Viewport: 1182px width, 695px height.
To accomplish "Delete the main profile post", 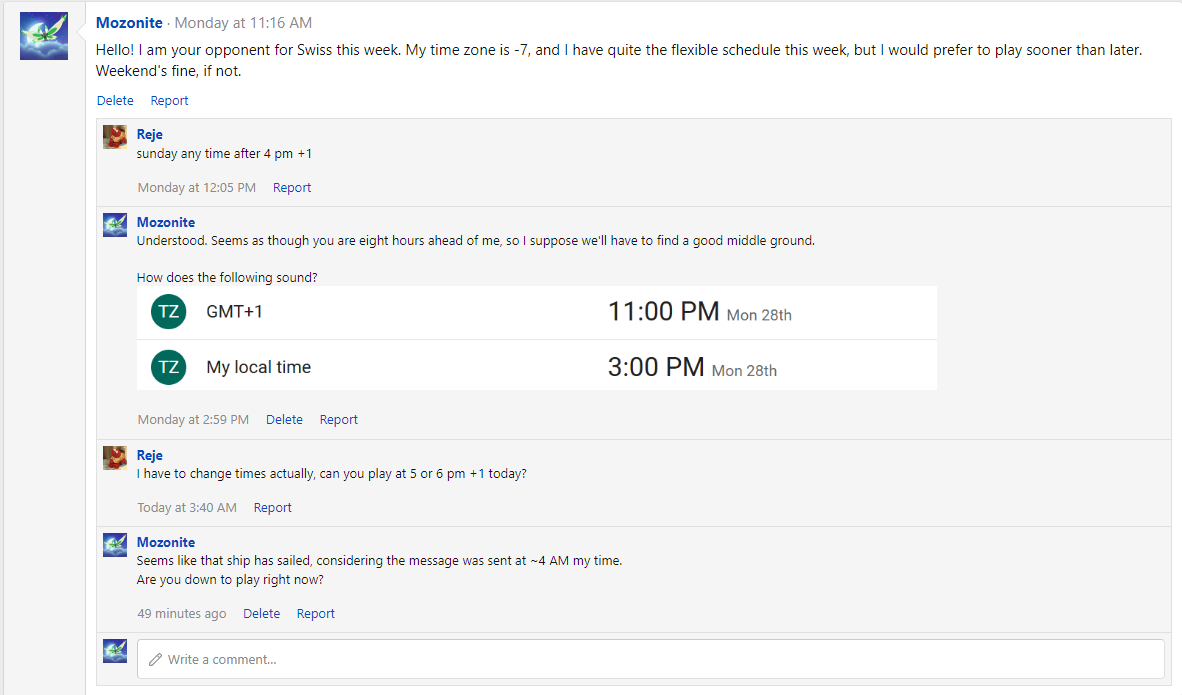I will tap(115, 100).
